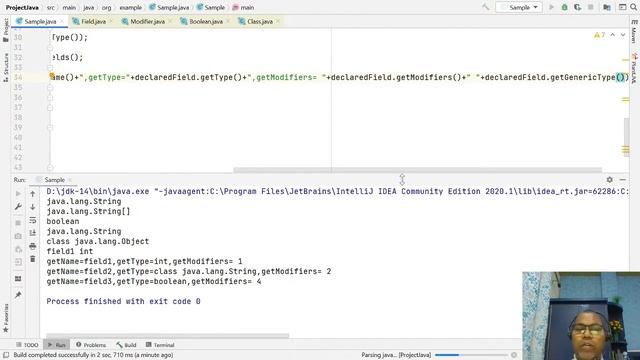Click the ProjectJava root breadcrumb

[x=22, y=7]
